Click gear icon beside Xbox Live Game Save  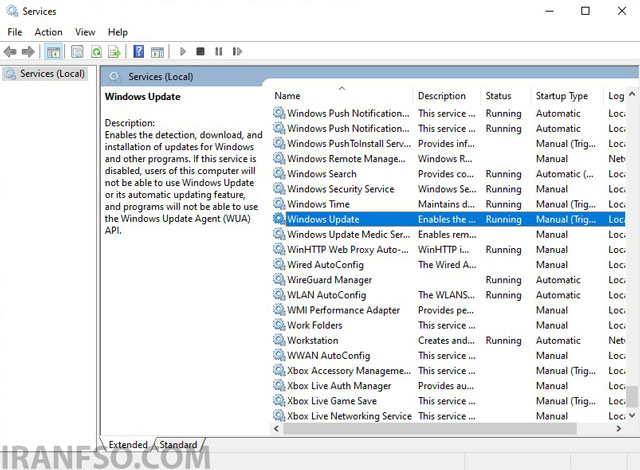(279, 401)
